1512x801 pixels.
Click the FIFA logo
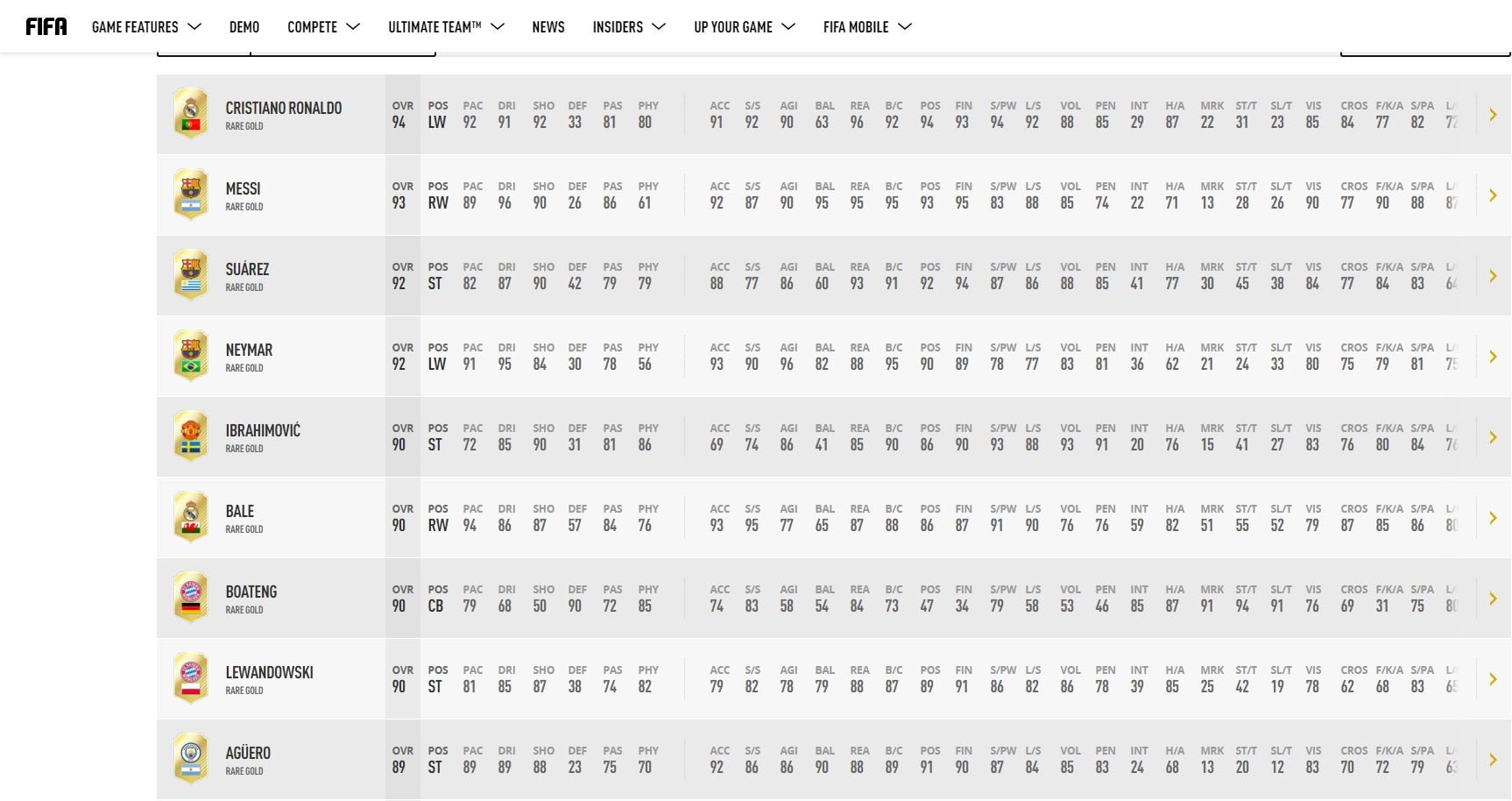coord(46,27)
